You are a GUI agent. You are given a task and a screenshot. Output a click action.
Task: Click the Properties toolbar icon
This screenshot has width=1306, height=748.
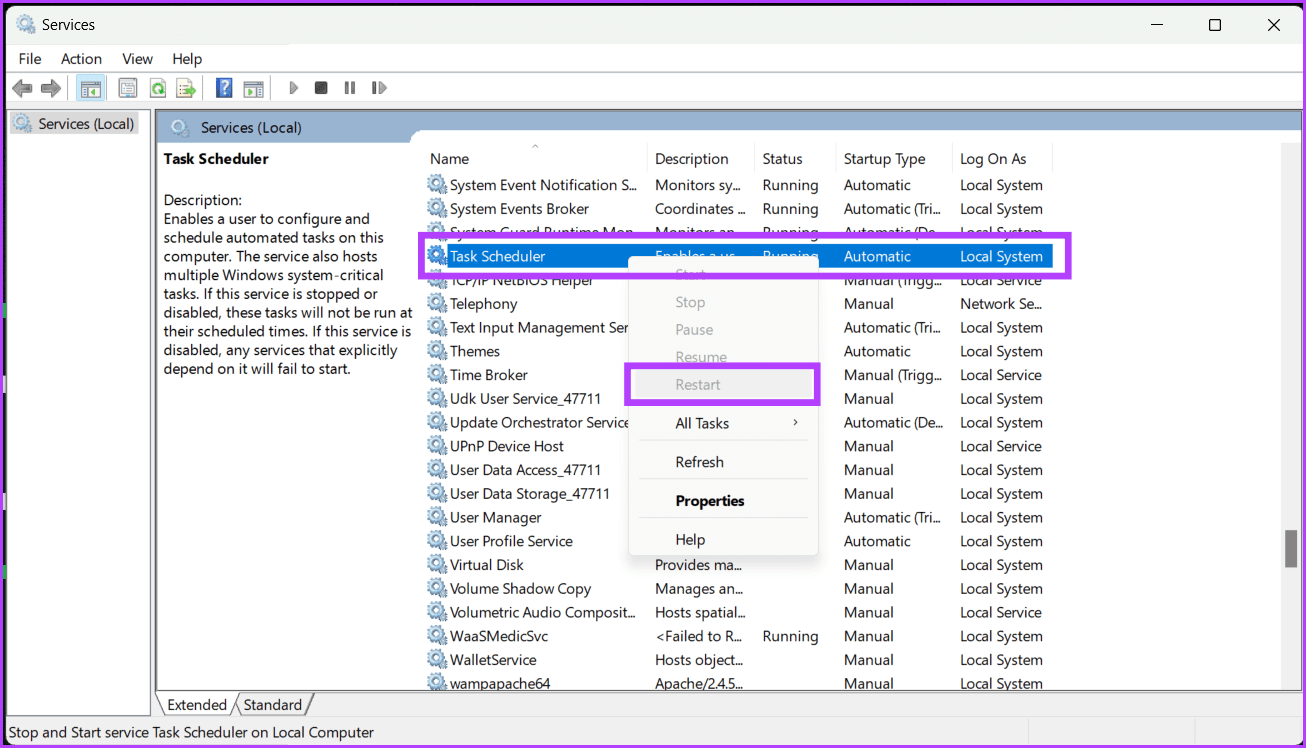(127, 87)
